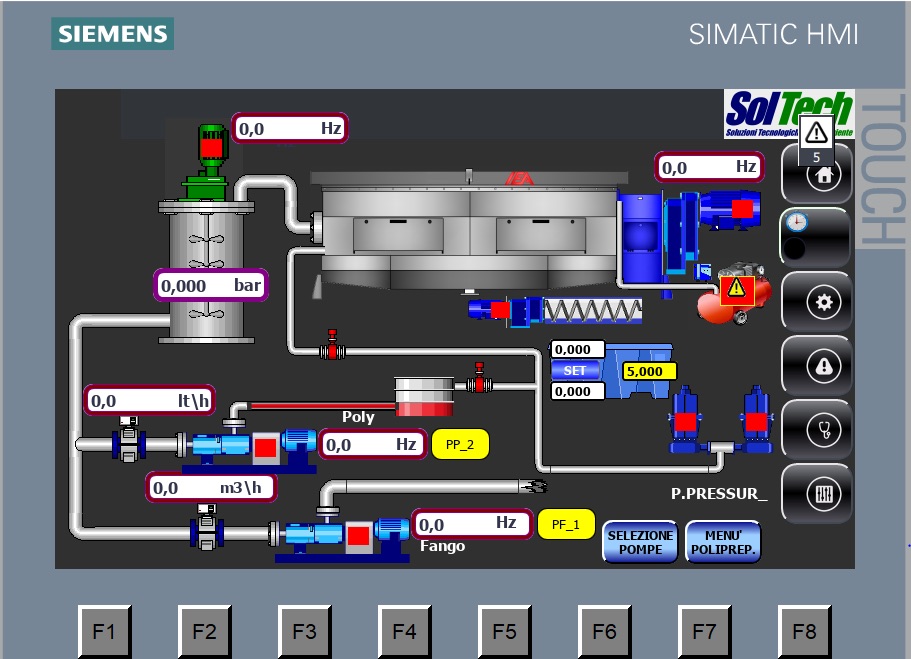Viewport: 911px width, 659px height.
Task: Select the Fango sludge pump PF_1
Action: point(342,538)
